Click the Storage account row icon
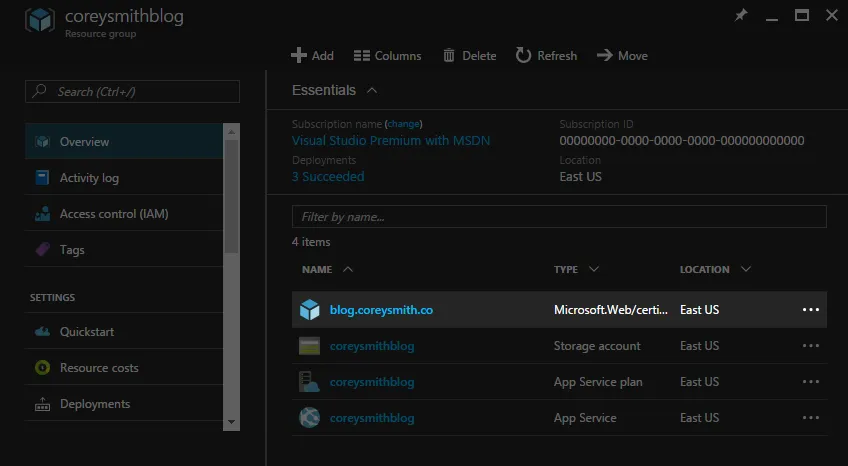This screenshot has height=466, width=848. tap(309, 346)
